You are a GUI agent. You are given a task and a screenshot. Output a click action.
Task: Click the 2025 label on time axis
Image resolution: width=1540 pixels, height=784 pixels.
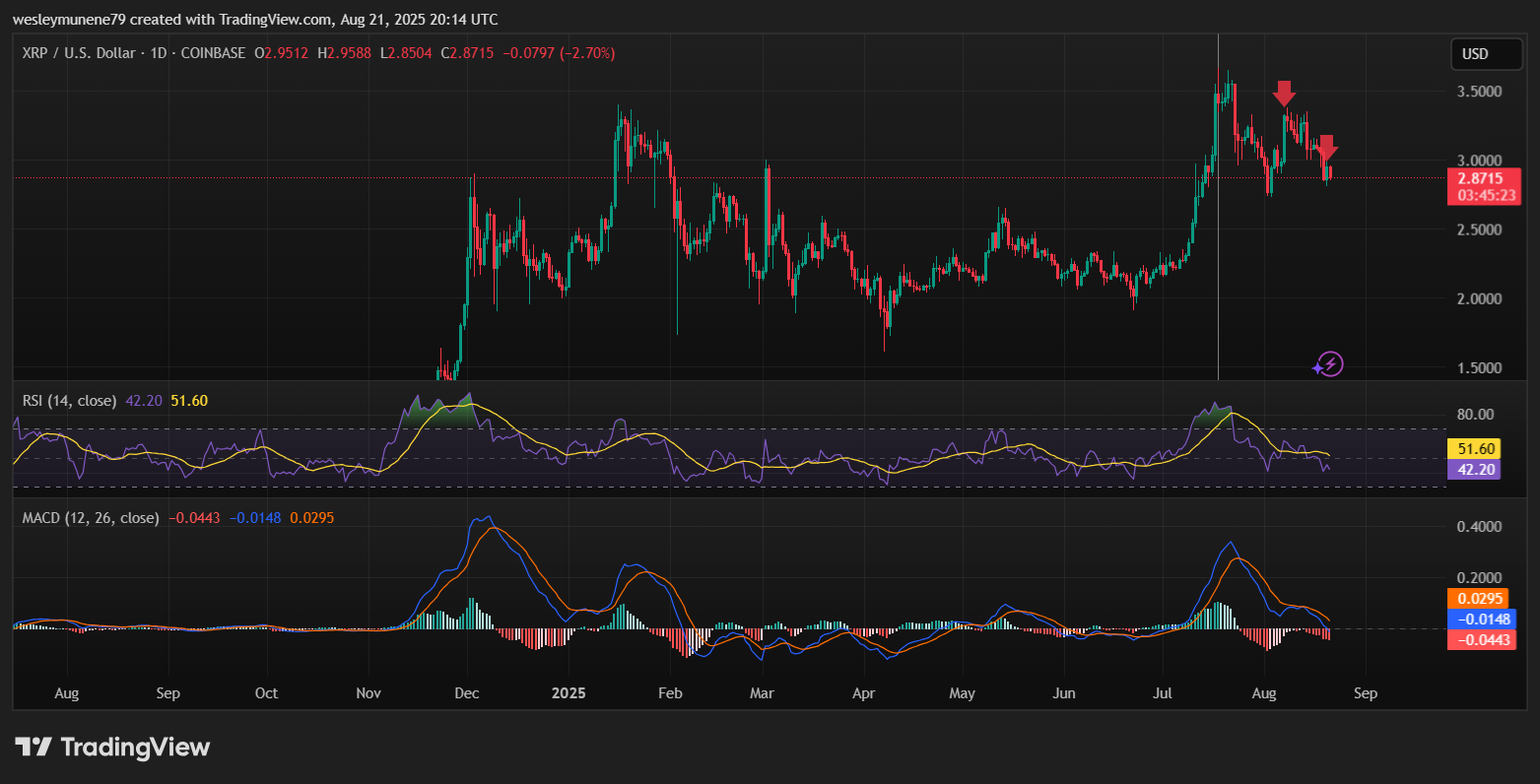pos(569,693)
